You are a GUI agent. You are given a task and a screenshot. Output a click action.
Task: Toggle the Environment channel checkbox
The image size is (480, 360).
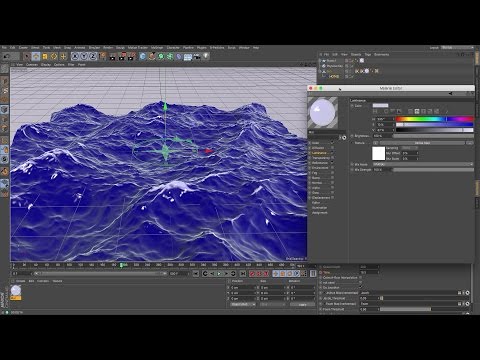(332, 168)
